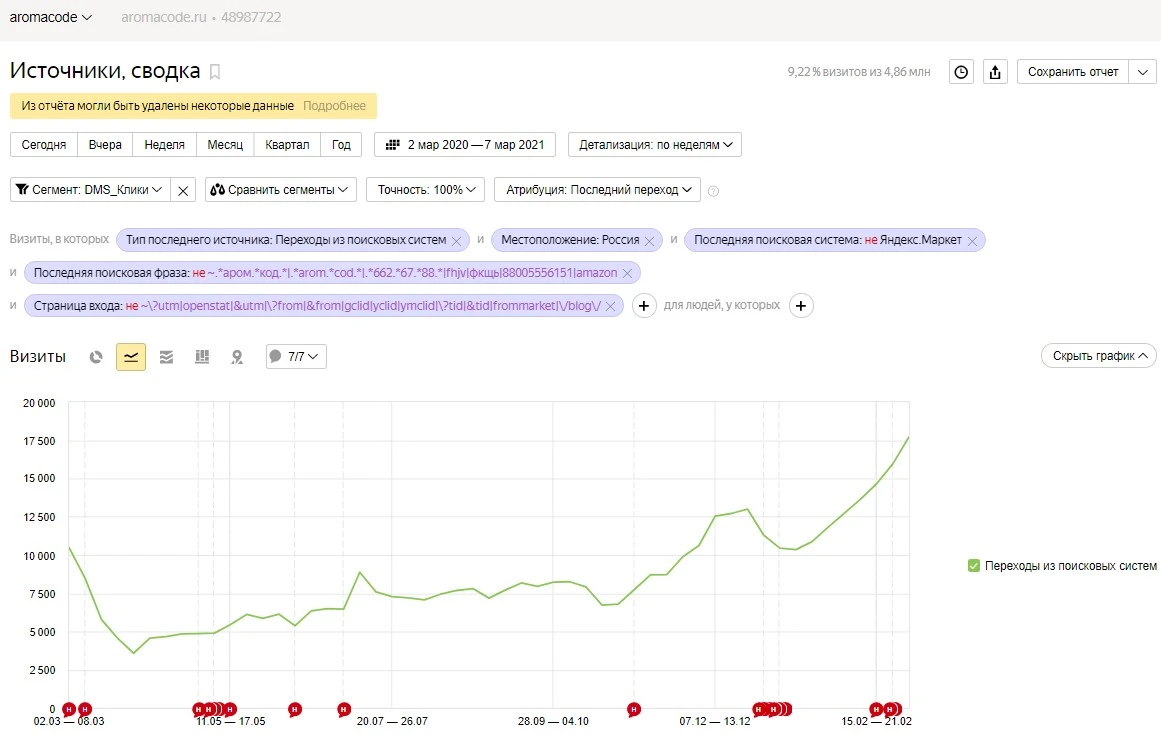Switch to stacked area chart view
1161x735 pixels.
[166, 357]
